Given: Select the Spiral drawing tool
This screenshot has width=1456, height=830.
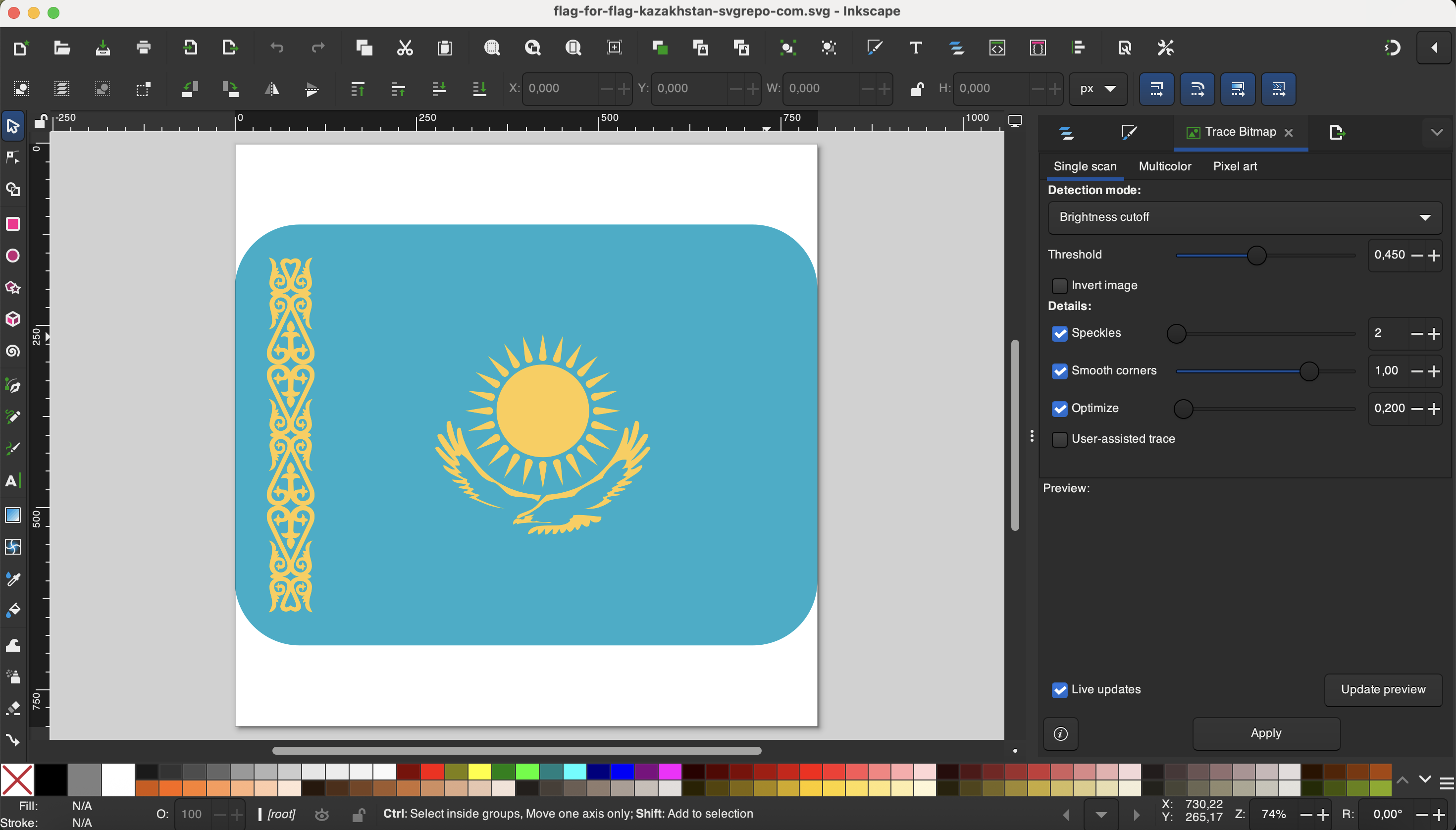Looking at the screenshot, I should point(12,351).
